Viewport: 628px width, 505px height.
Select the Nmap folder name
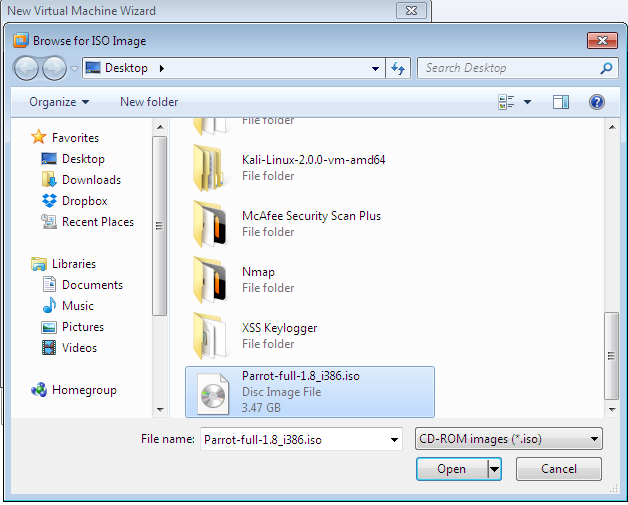click(258, 272)
